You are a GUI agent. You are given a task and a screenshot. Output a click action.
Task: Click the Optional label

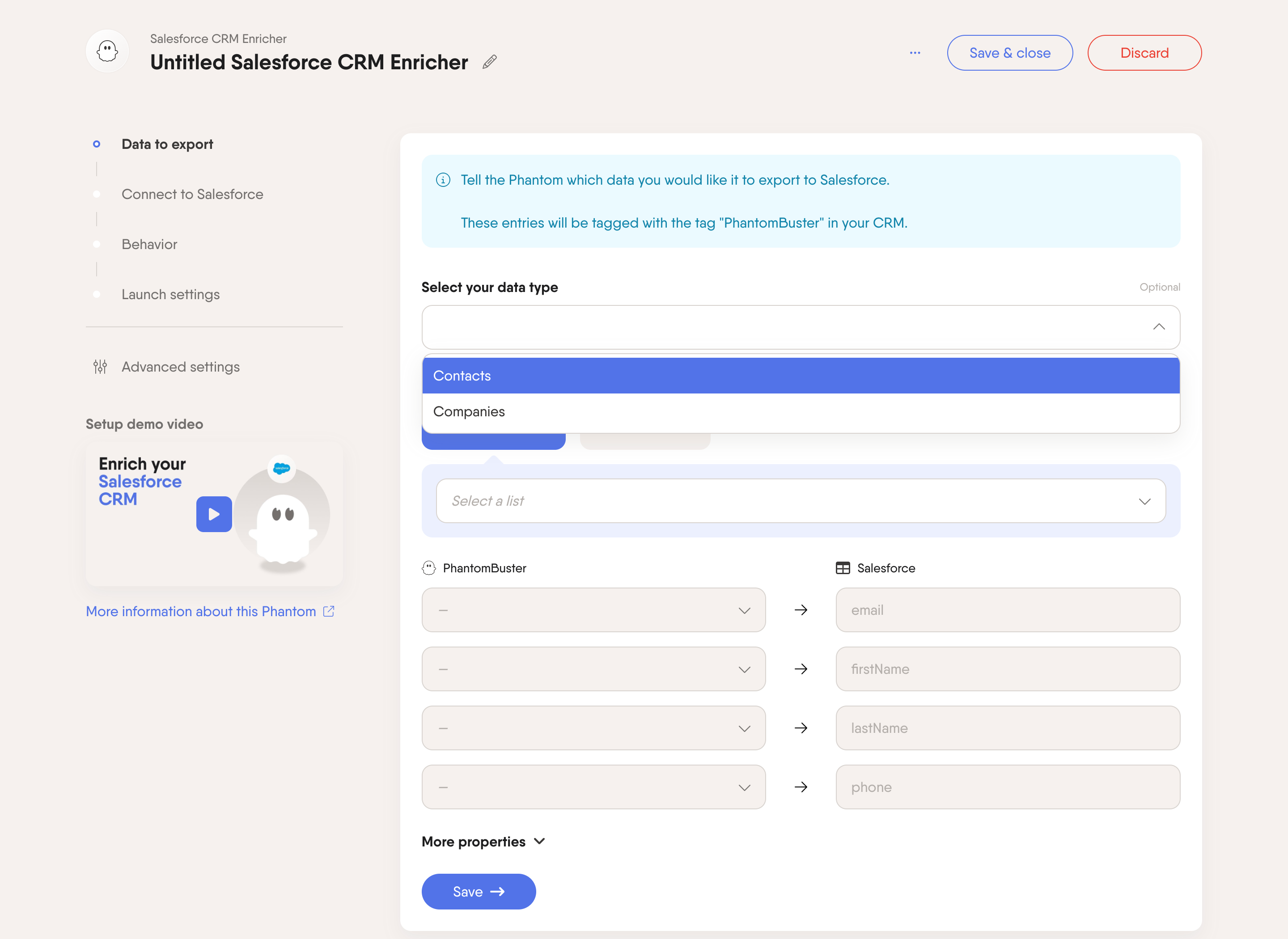tap(1160, 287)
